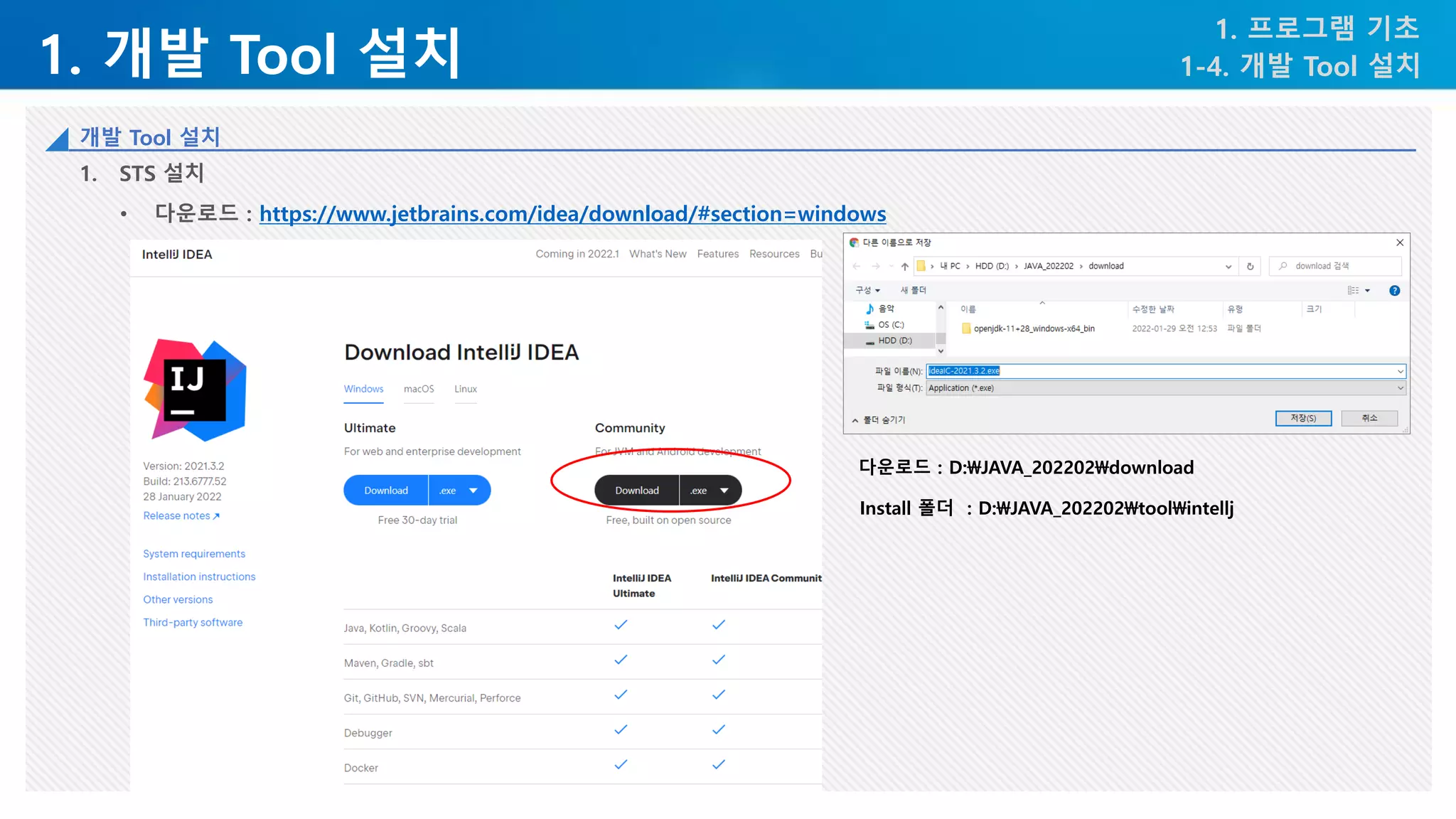Click the recent locations dropdown arrow
The height and width of the screenshot is (819, 1456).
(x=891, y=266)
